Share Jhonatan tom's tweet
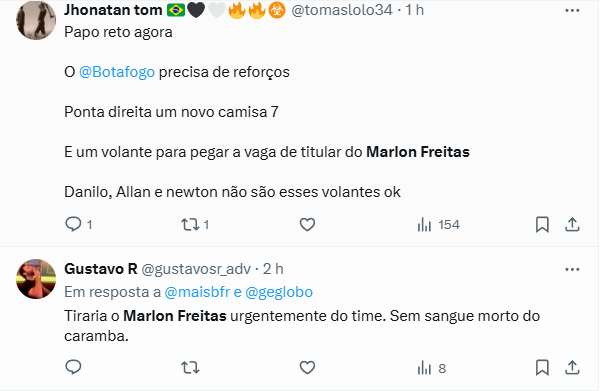This screenshot has width=609, height=391. coord(572,224)
